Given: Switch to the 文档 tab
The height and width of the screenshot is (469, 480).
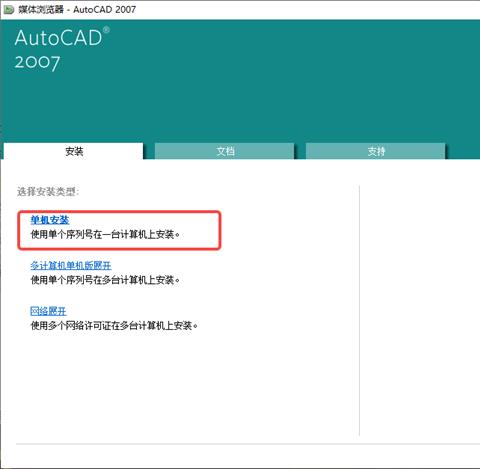Looking at the screenshot, I should (225, 152).
